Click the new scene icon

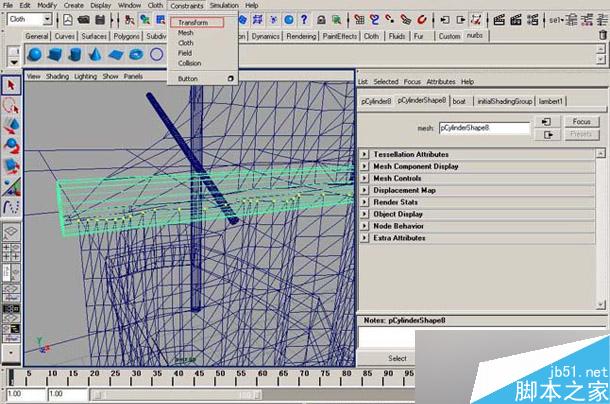point(68,19)
